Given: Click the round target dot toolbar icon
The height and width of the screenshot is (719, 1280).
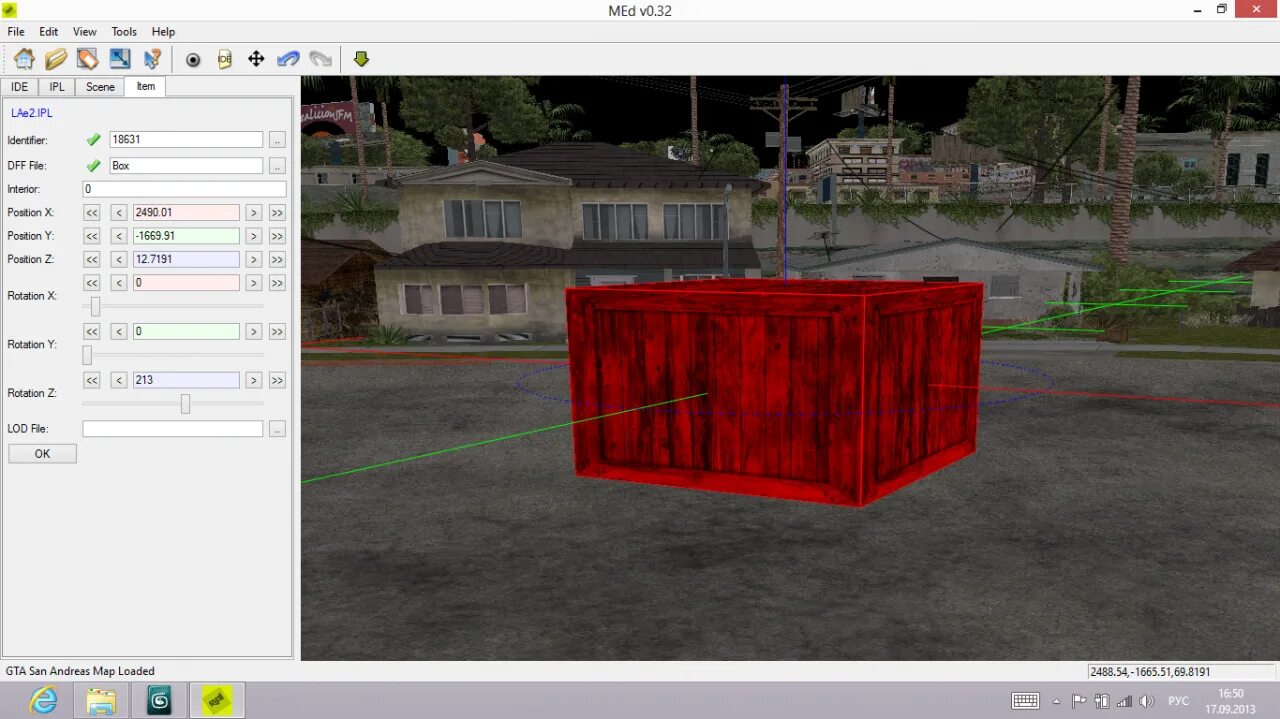Looking at the screenshot, I should pyautogui.click(x=193, y=59).
